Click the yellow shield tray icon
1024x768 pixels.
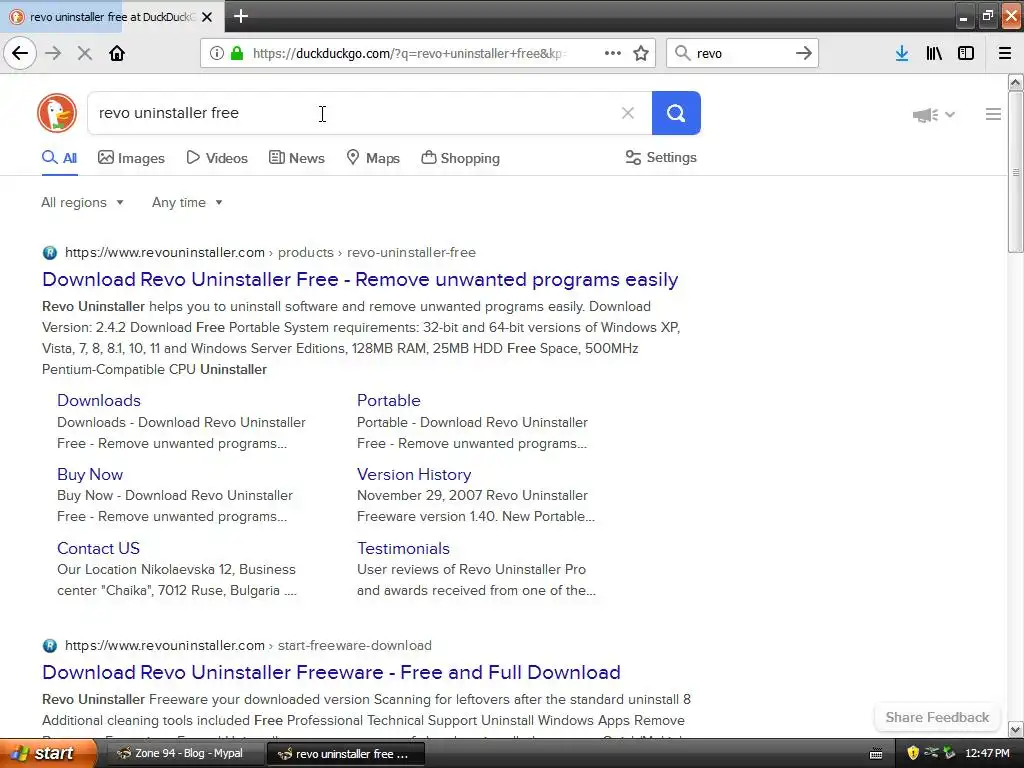913,753
